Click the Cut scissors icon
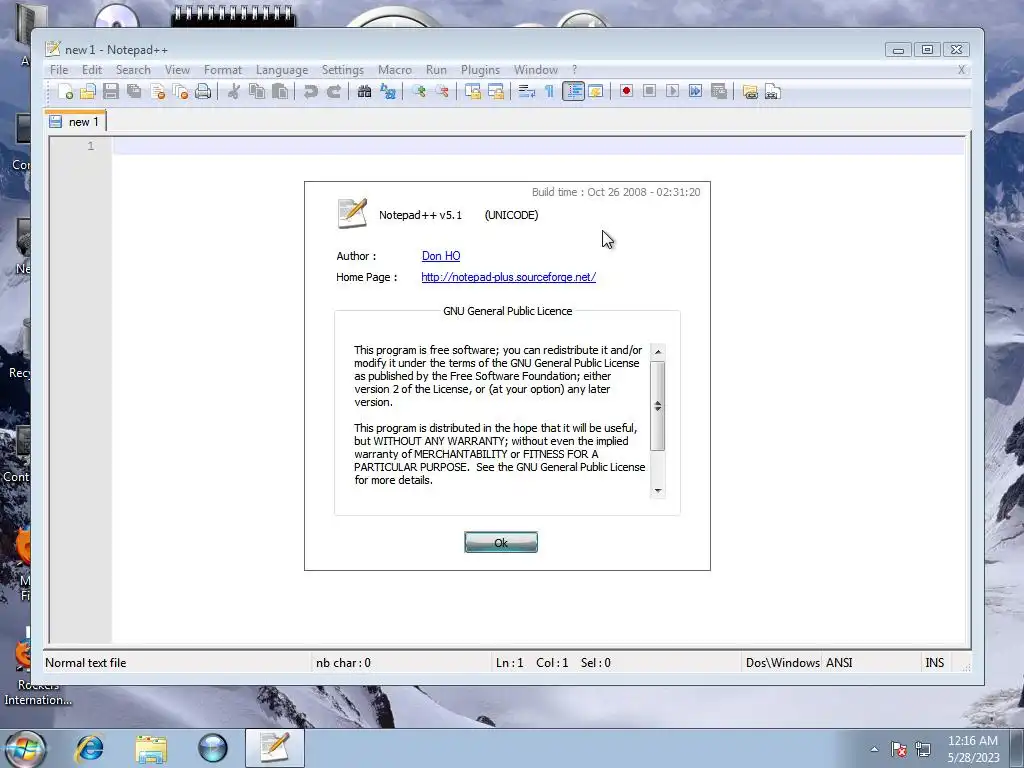1024x768 pixels. 233,91
